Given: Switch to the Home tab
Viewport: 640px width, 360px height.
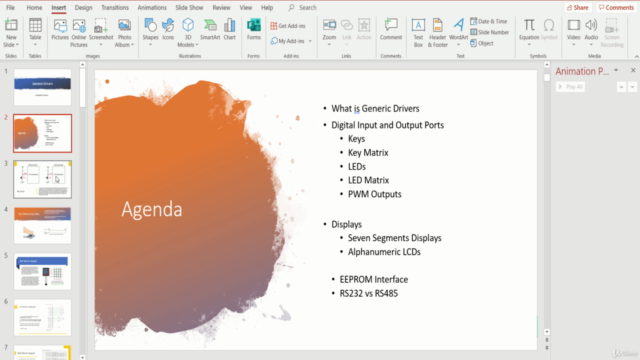Looking at the screenshot, I should pos(34,7).
